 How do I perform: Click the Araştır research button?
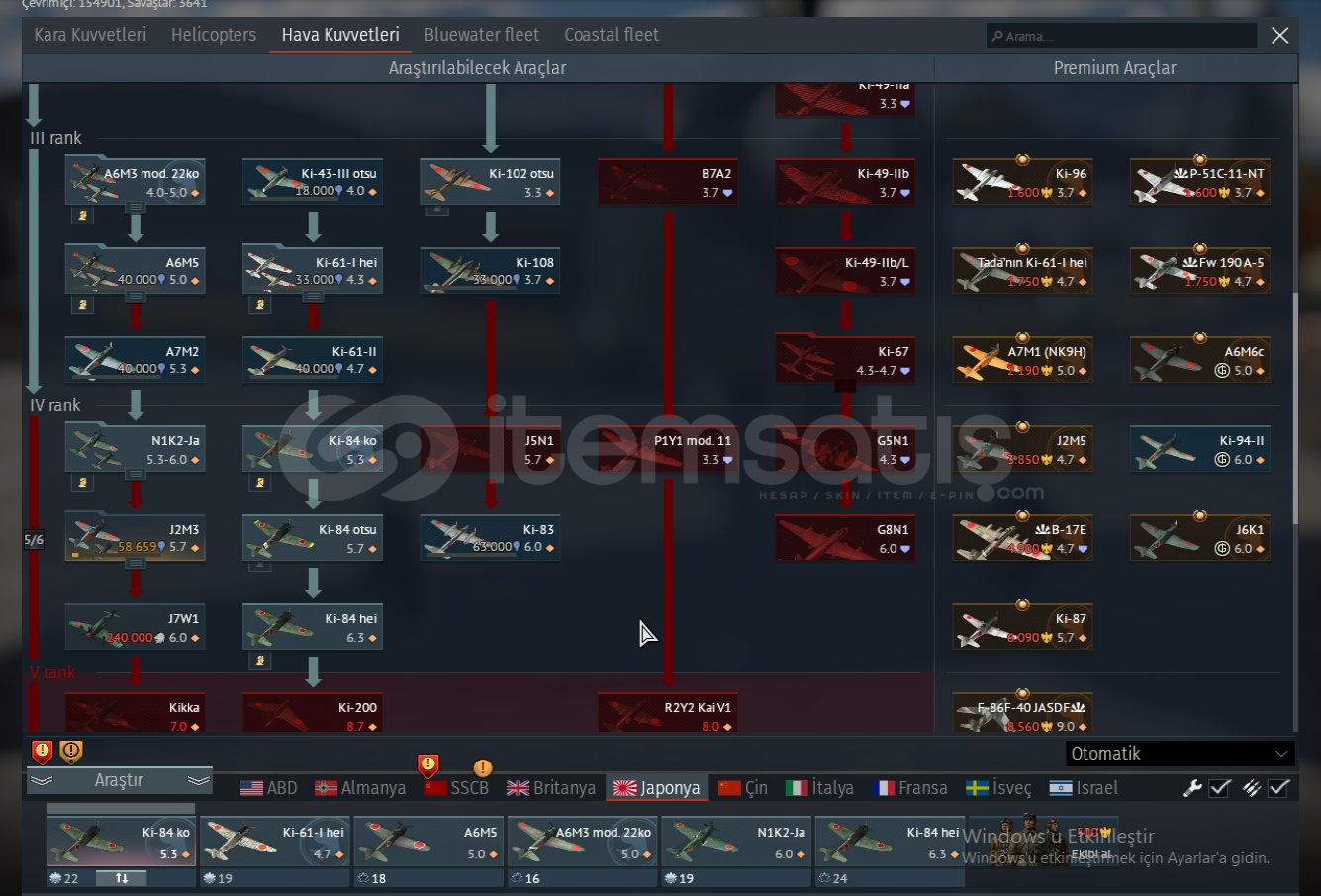120,781
